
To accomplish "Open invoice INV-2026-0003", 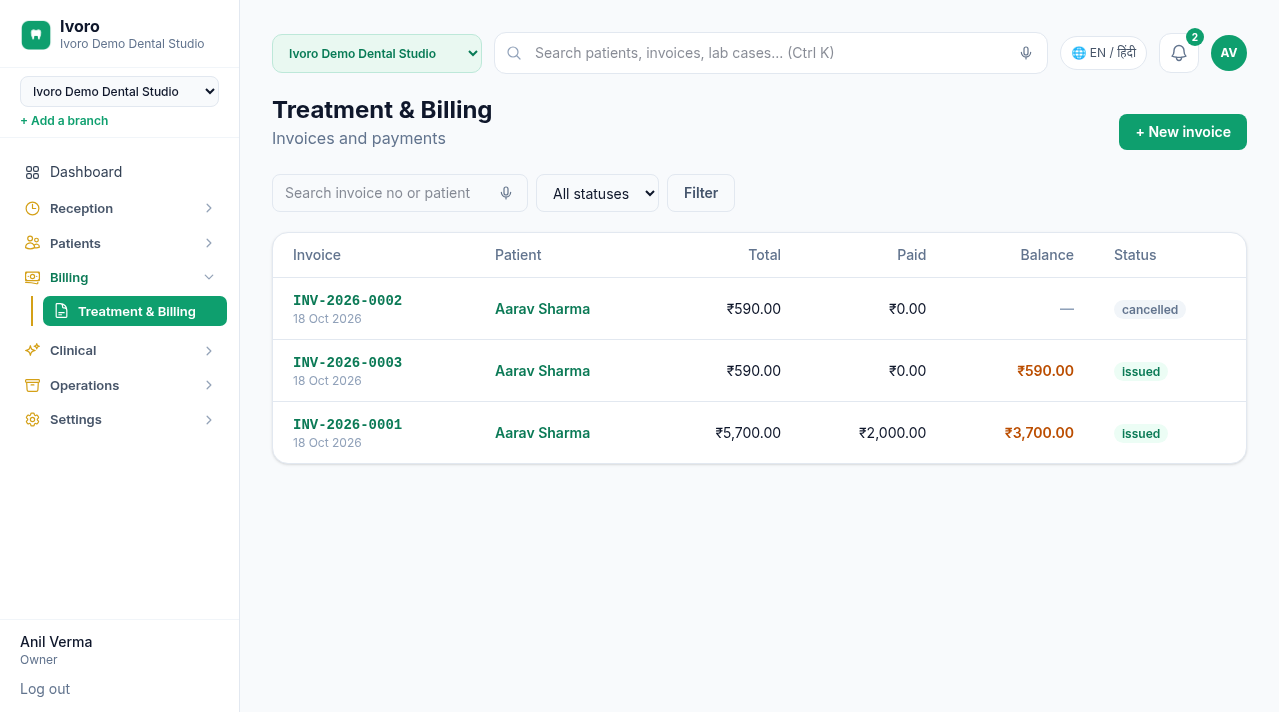I will 347,363.
